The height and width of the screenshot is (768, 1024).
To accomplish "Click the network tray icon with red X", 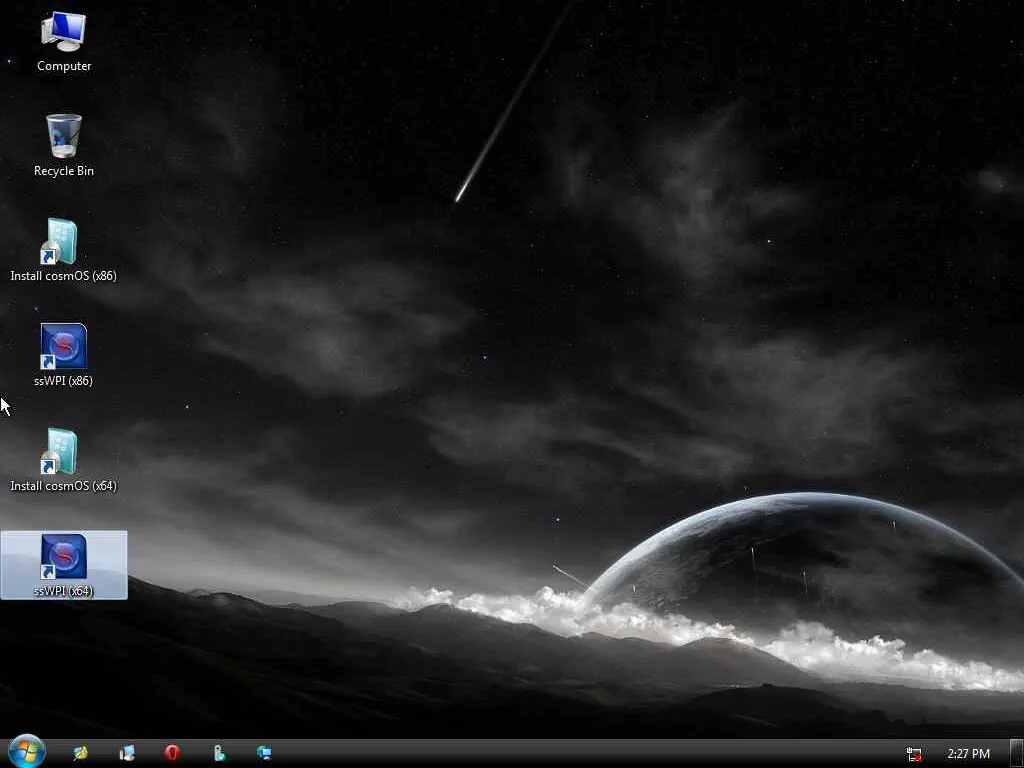I will click(914, 754).
